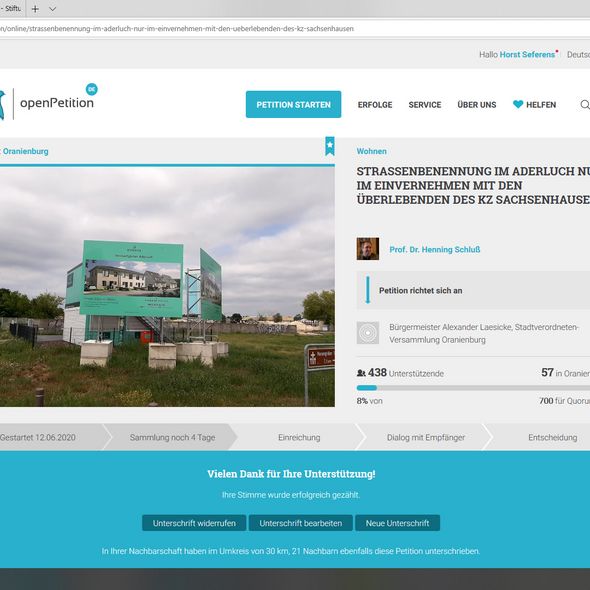Open the Über uns menu item
590x590 pixels.
[x=477, y=105]
